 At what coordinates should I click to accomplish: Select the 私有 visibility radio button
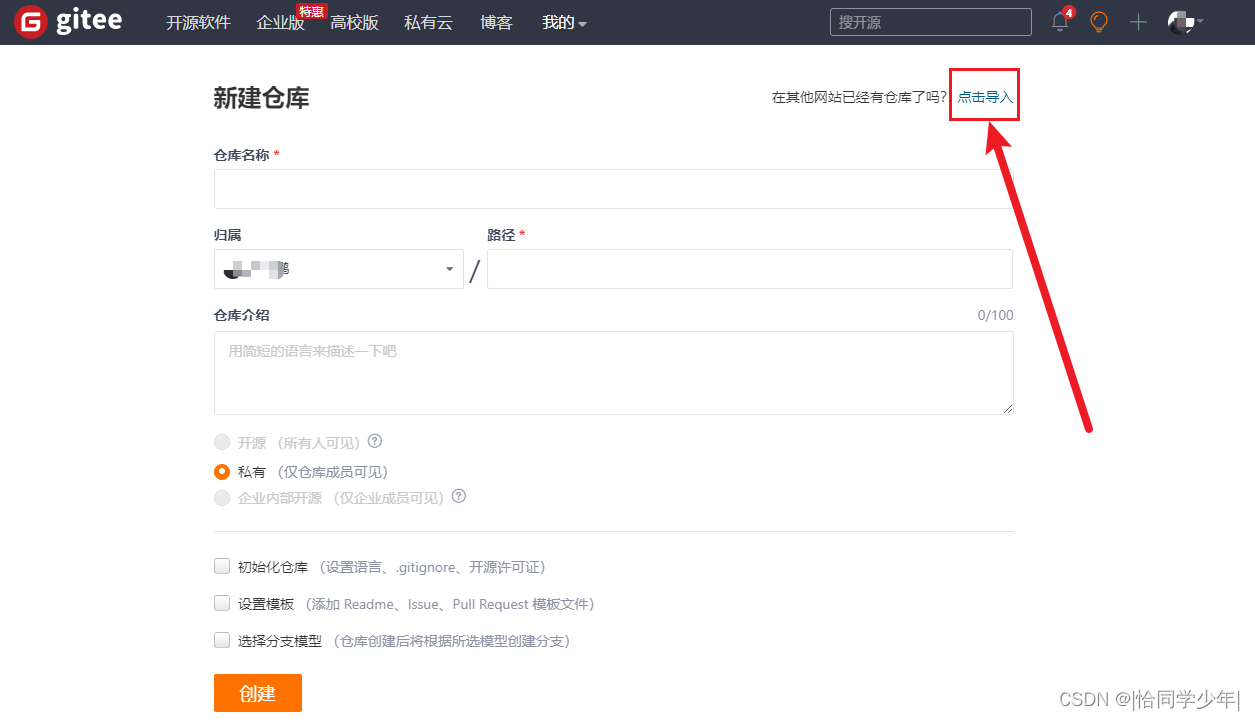pos(221,471)
